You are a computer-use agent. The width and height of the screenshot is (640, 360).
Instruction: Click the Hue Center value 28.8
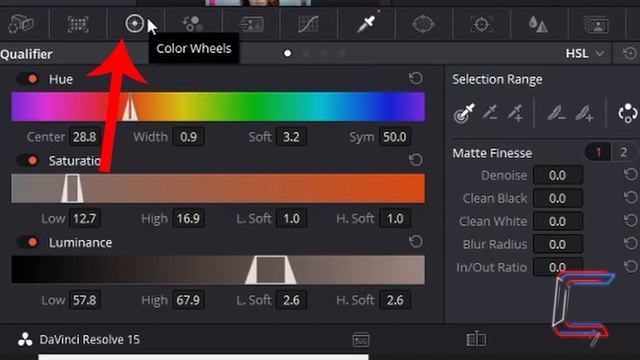(x=84, y=137)
